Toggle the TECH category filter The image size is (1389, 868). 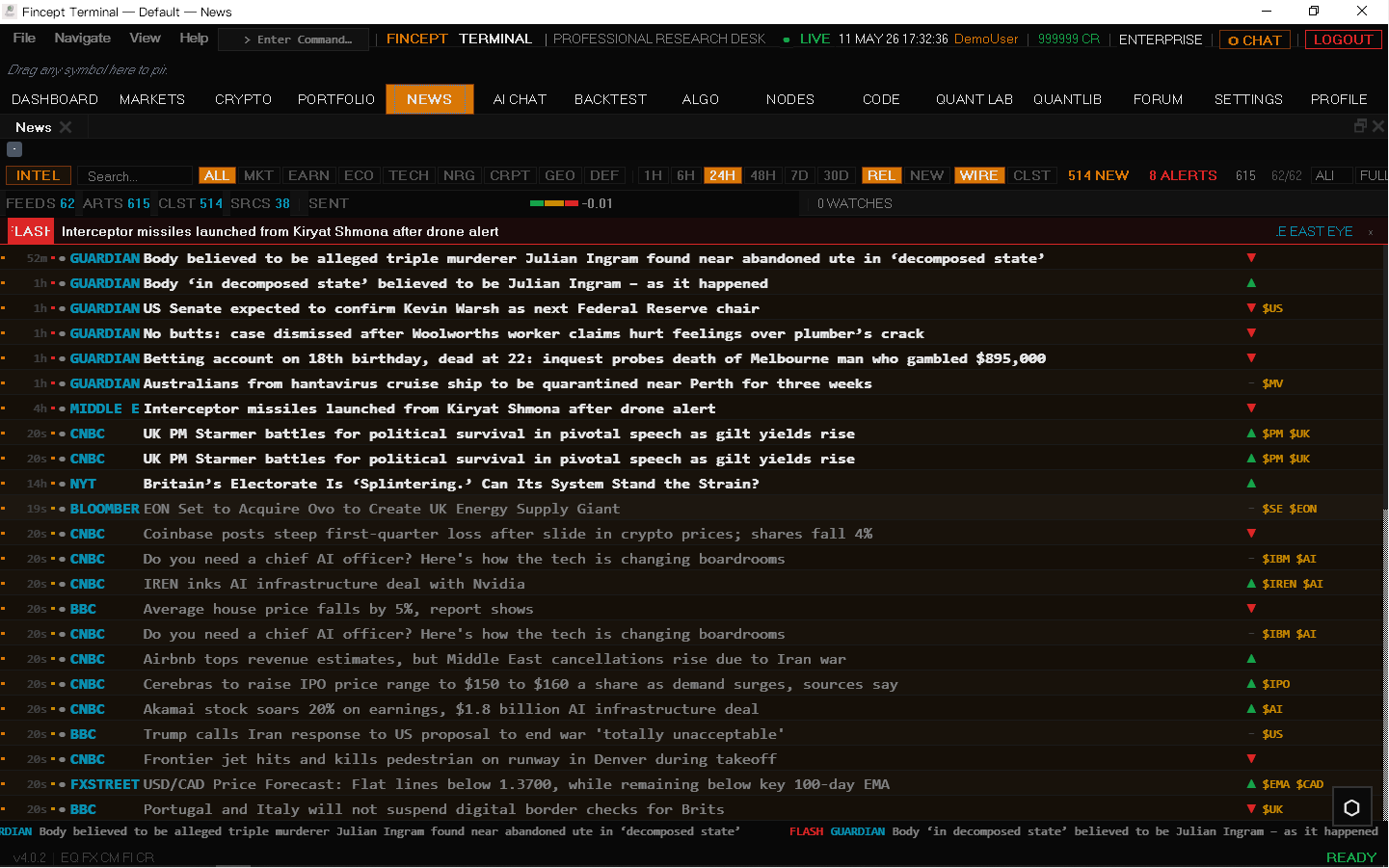pyautogui.click(x=409, y=175)
